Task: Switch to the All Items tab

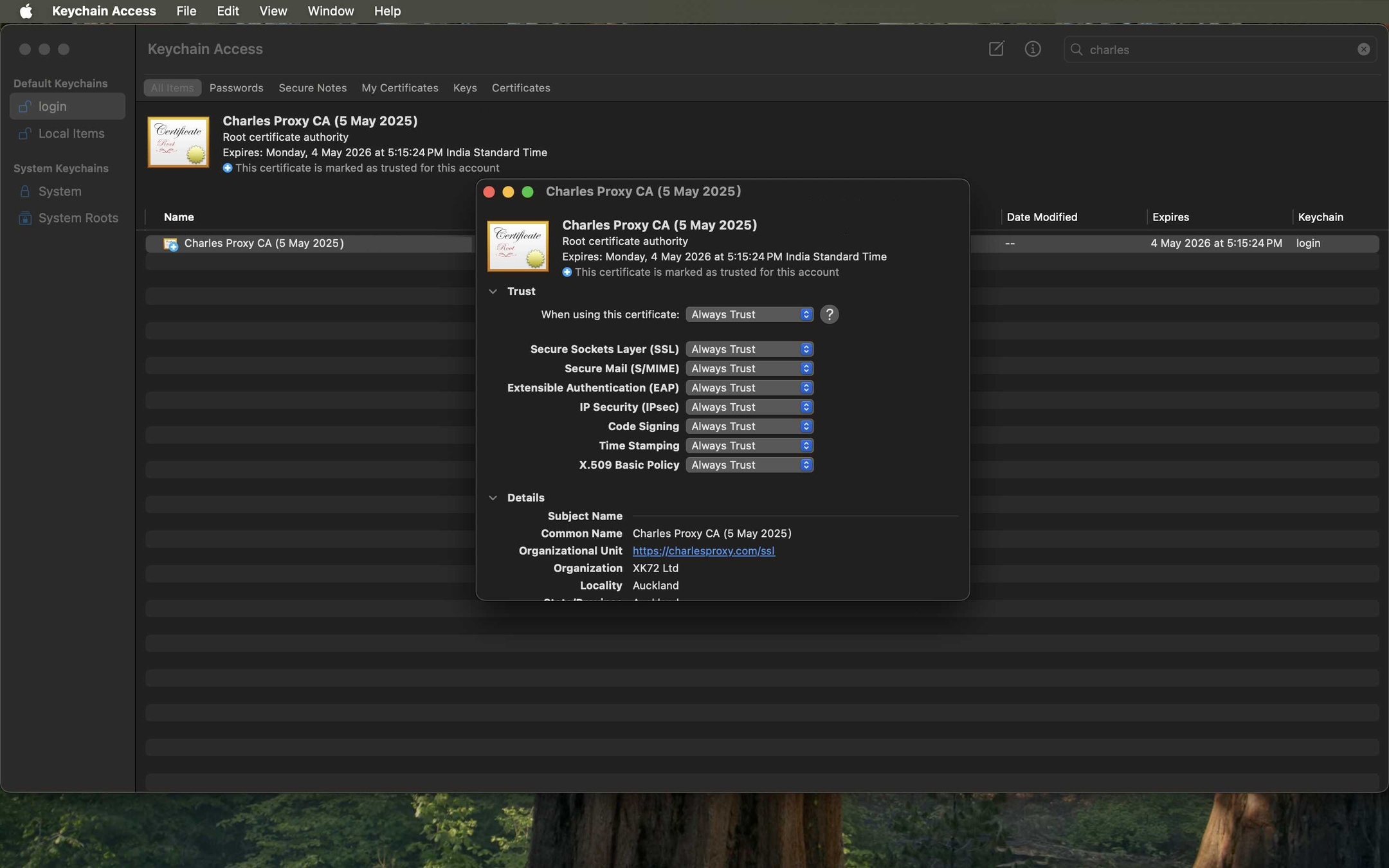Action: pos(172,88)
